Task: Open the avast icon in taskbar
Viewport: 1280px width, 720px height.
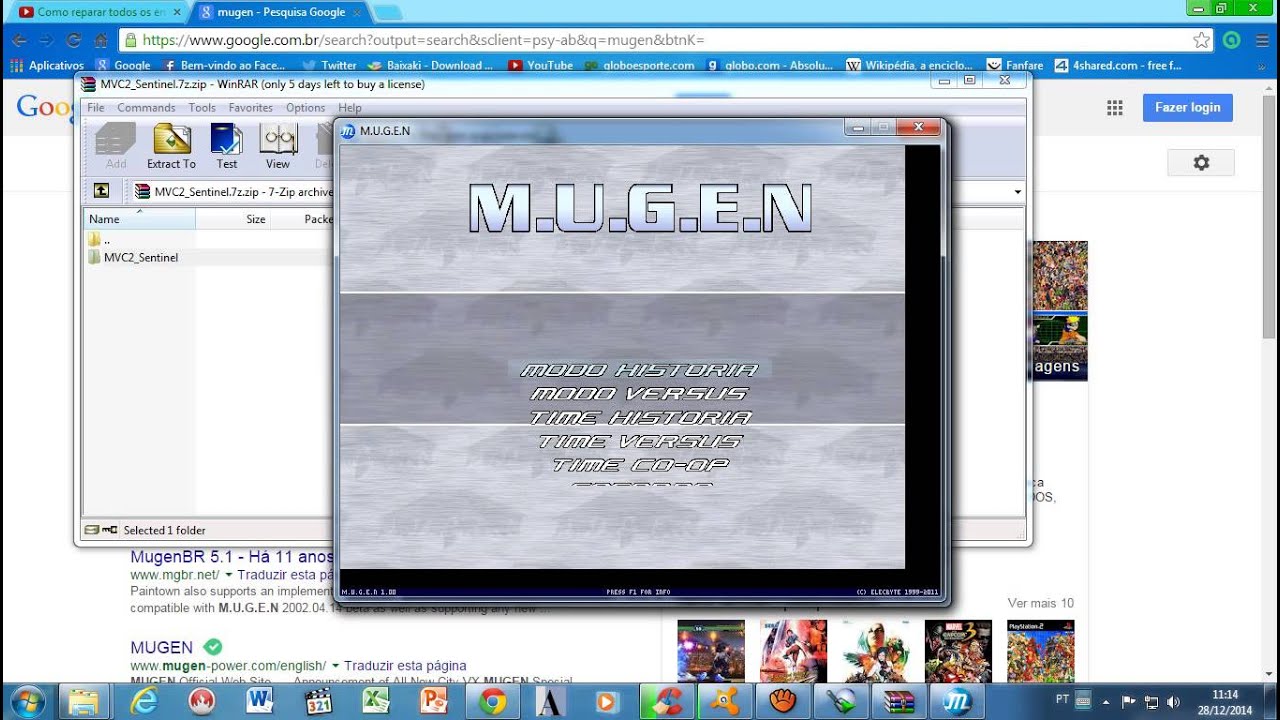Action: coord(724,702)
